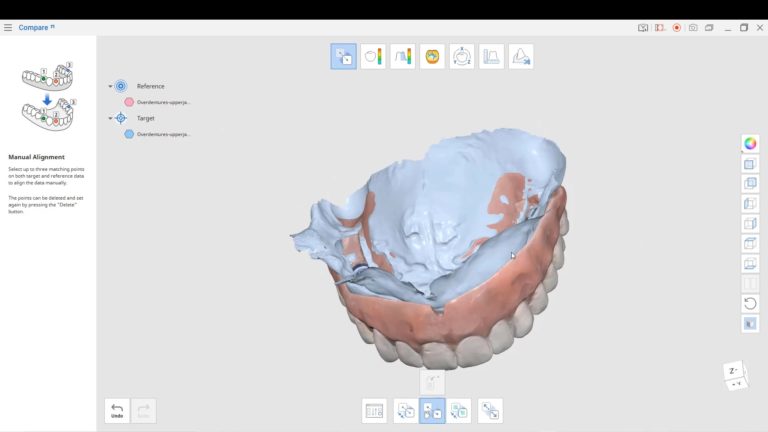Click the greyed split view icon
The width and height of the screenshot is (768, 432).
point(750,284)
